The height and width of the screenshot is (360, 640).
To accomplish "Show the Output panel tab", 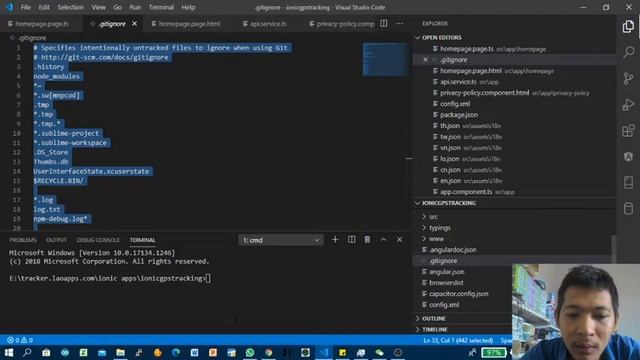I will [56, 240].
